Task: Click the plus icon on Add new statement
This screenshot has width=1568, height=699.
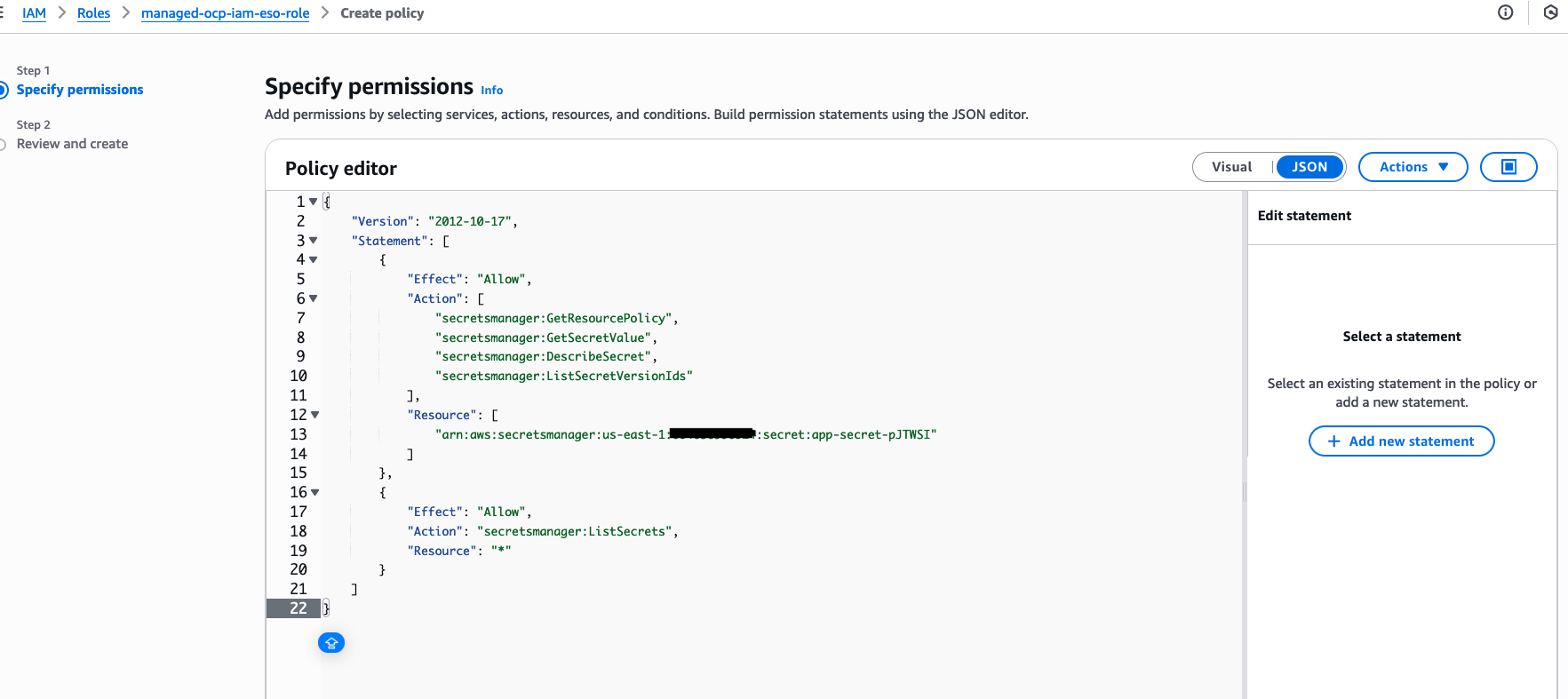Action: pyautogui.click(x=1333, y=441)
